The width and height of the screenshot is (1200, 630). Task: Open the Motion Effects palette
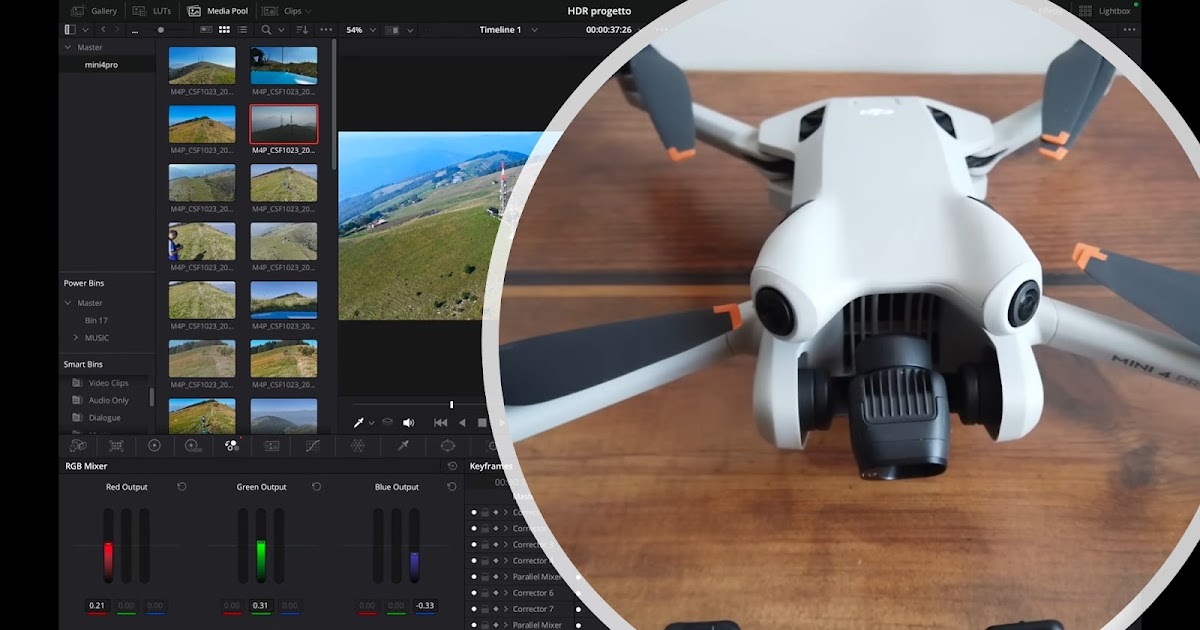point(271,446)
